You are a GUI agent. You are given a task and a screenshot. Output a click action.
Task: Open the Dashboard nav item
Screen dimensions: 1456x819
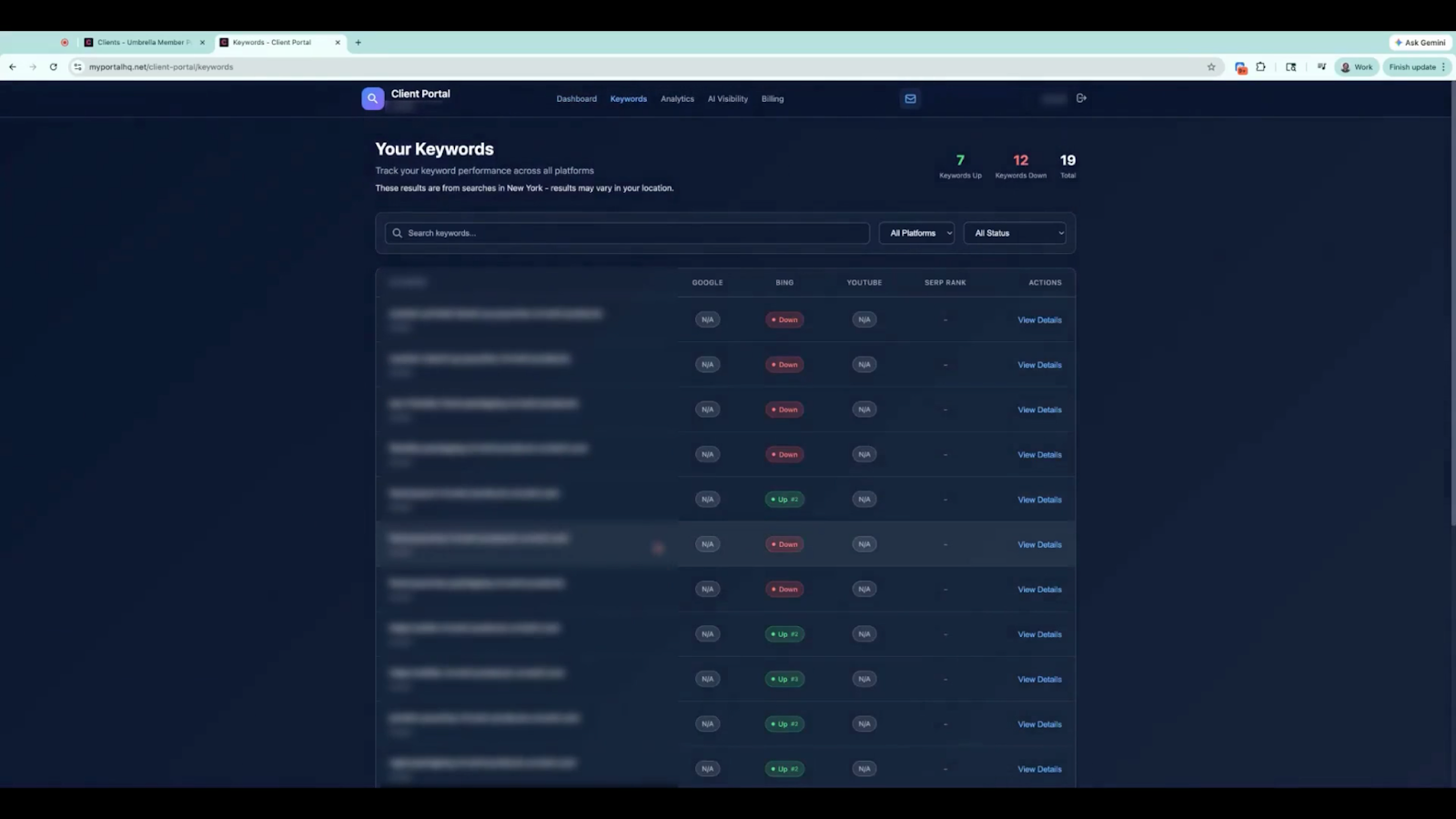pyautogui.click(x=577, y=99)
